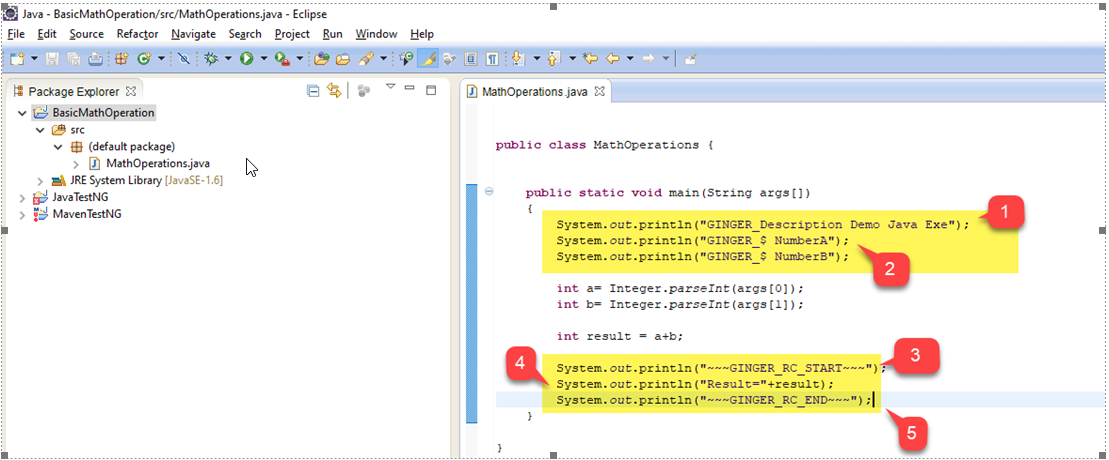The width and height of the screenshot is (1109, 460).
Task: Open Package Explorer View Menu triangle
Action: tap(390, 86)
